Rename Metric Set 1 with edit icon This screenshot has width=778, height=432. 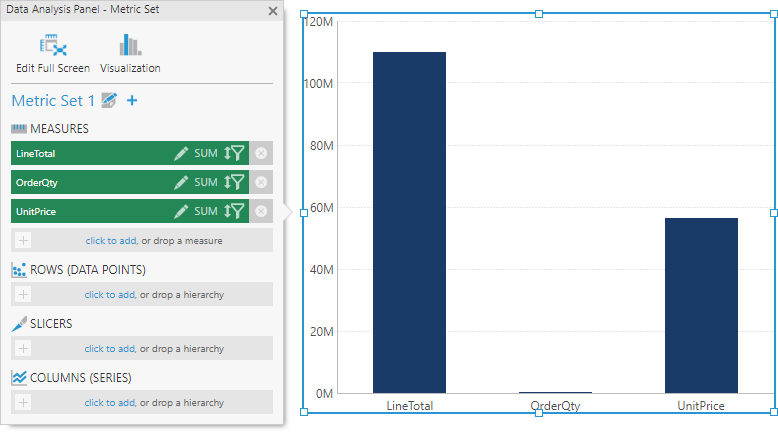click(x=110, y=101)
